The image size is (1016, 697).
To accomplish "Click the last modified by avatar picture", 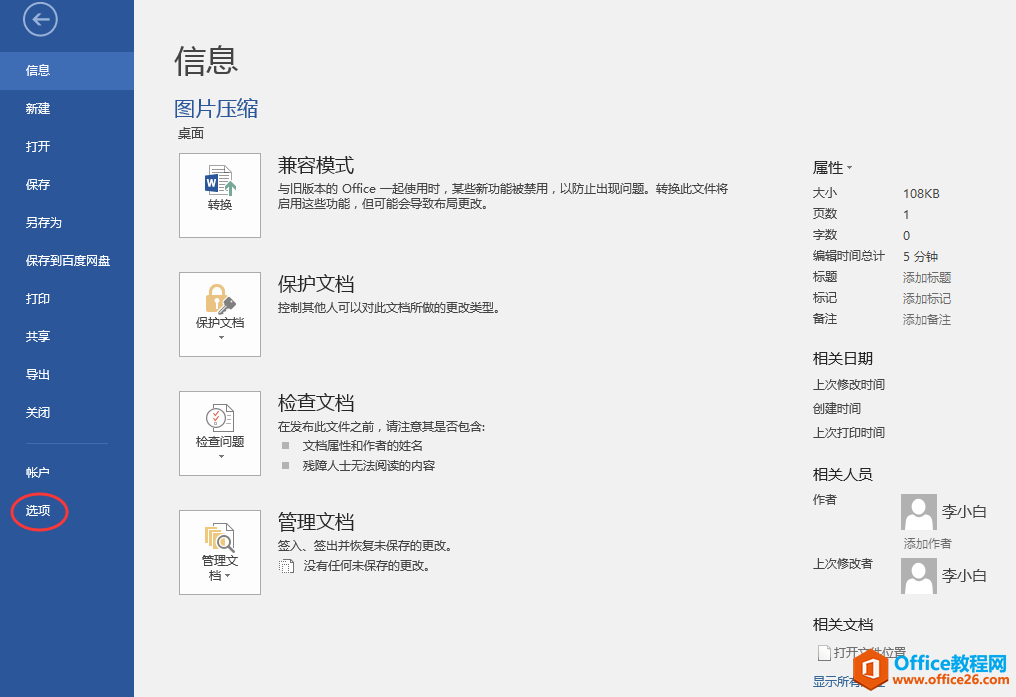I will 919,575.
